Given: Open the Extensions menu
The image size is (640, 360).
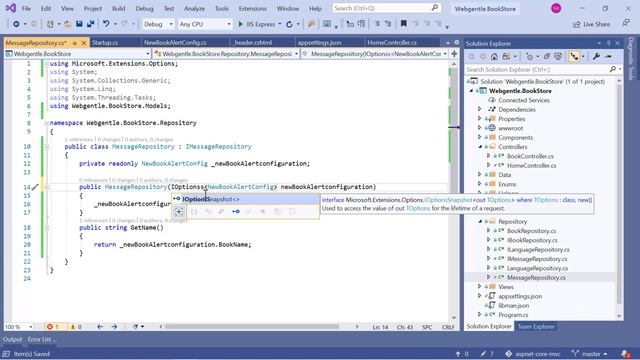Looking at the screenshot, I should point(252,8).
